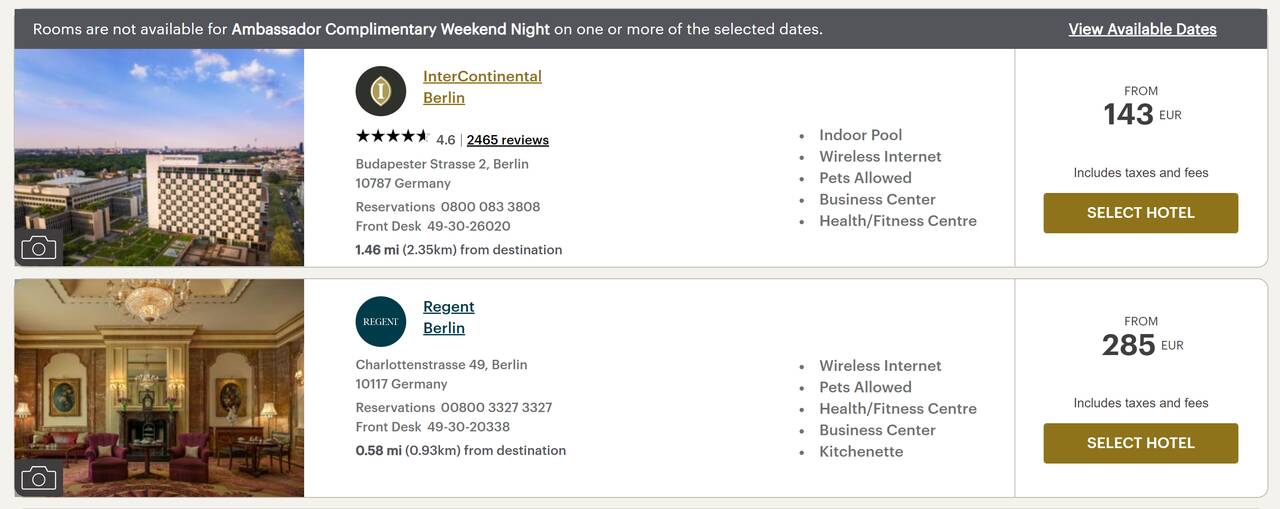1280x509 pixels.
Task: Open photo gallery camera icon for Regent Berlin
Action: click(39, 478)
